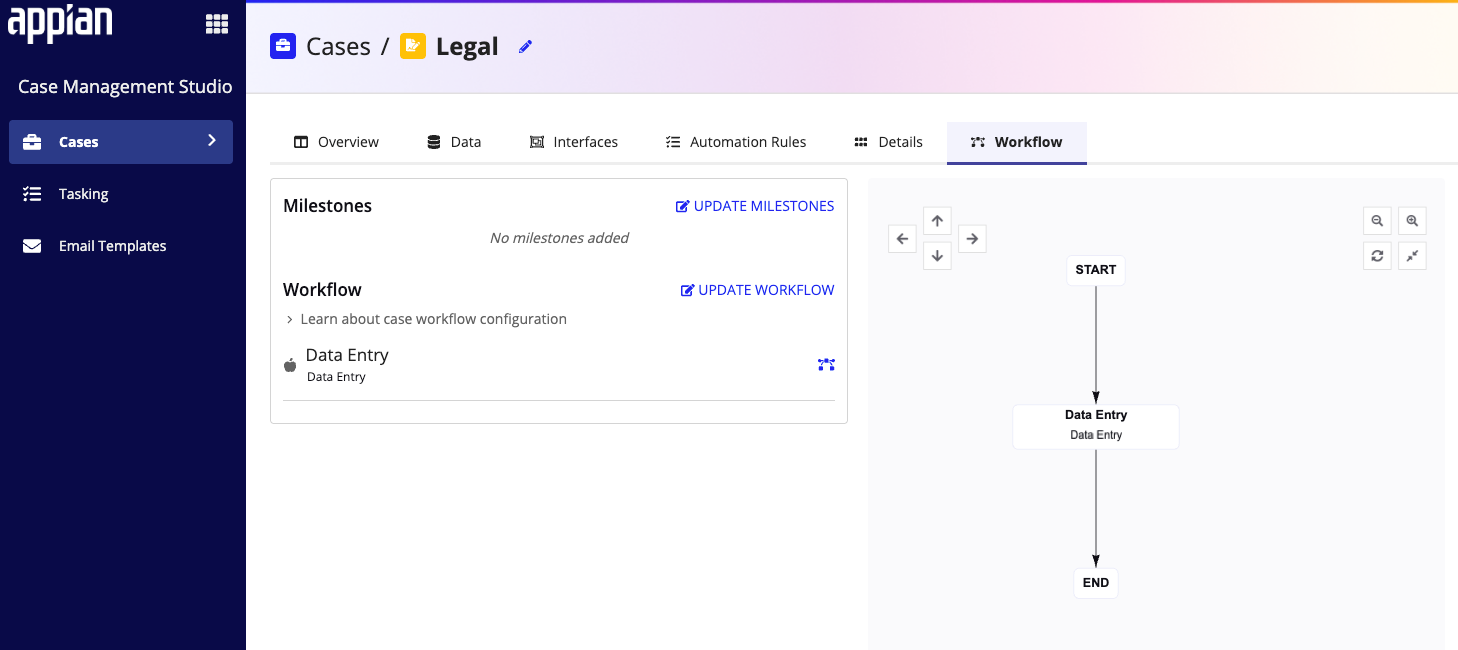
Task: Click the yellow Legal case type icon
Action: 413,46
